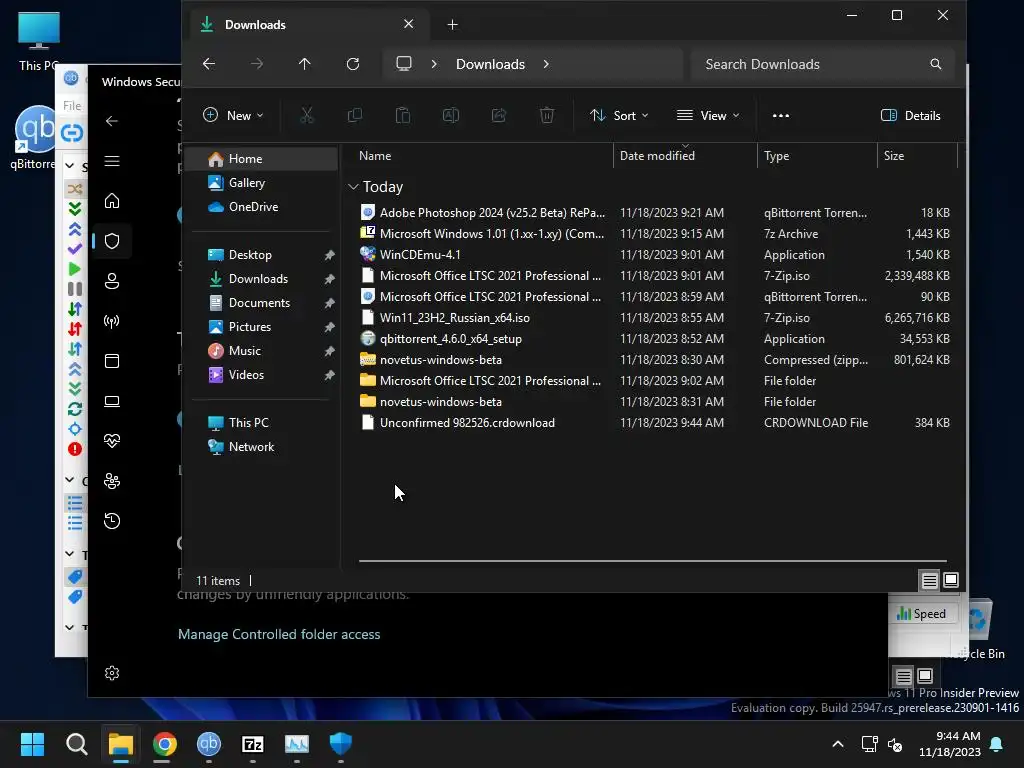Go back with the Explorer back arrow
Screen dimensions: 1024x768
209,64
